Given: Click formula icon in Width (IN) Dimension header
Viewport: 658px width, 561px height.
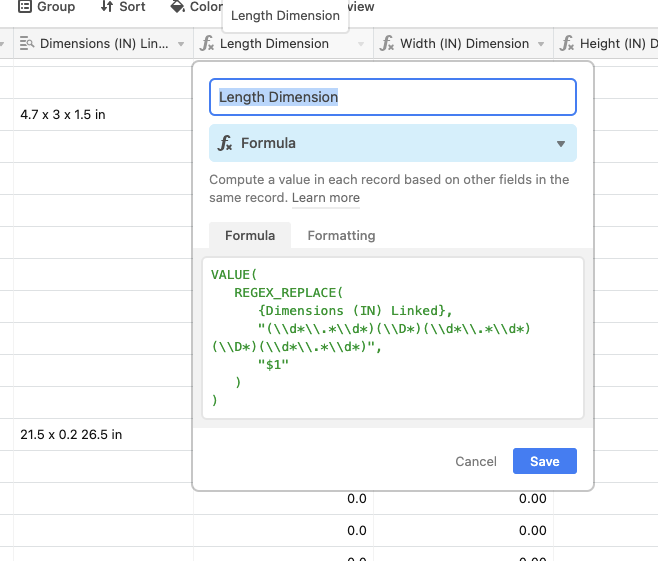Looking at the screenshot, I should (x=386, y=43).
